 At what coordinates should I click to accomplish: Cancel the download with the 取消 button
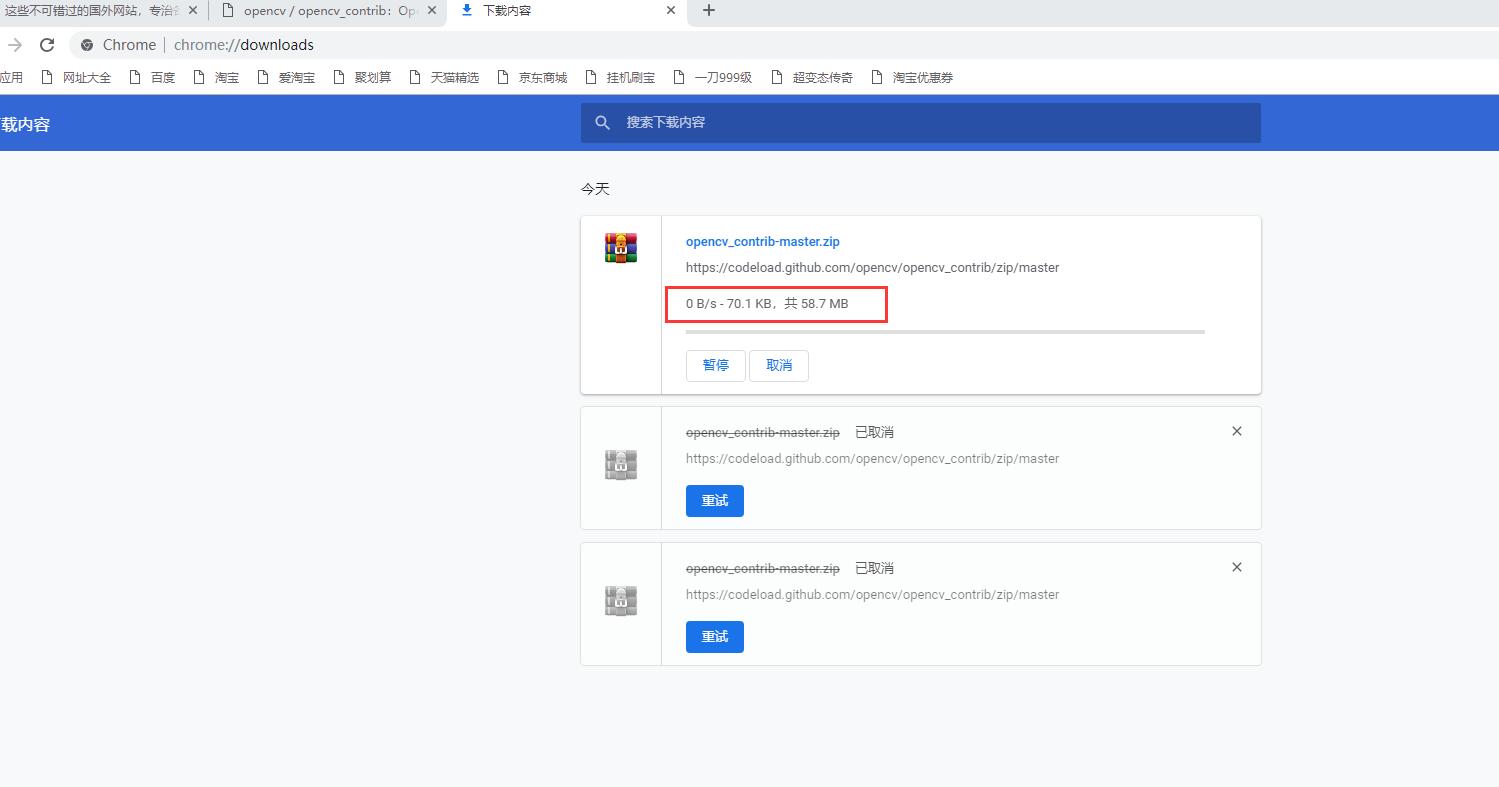point(779,365)
